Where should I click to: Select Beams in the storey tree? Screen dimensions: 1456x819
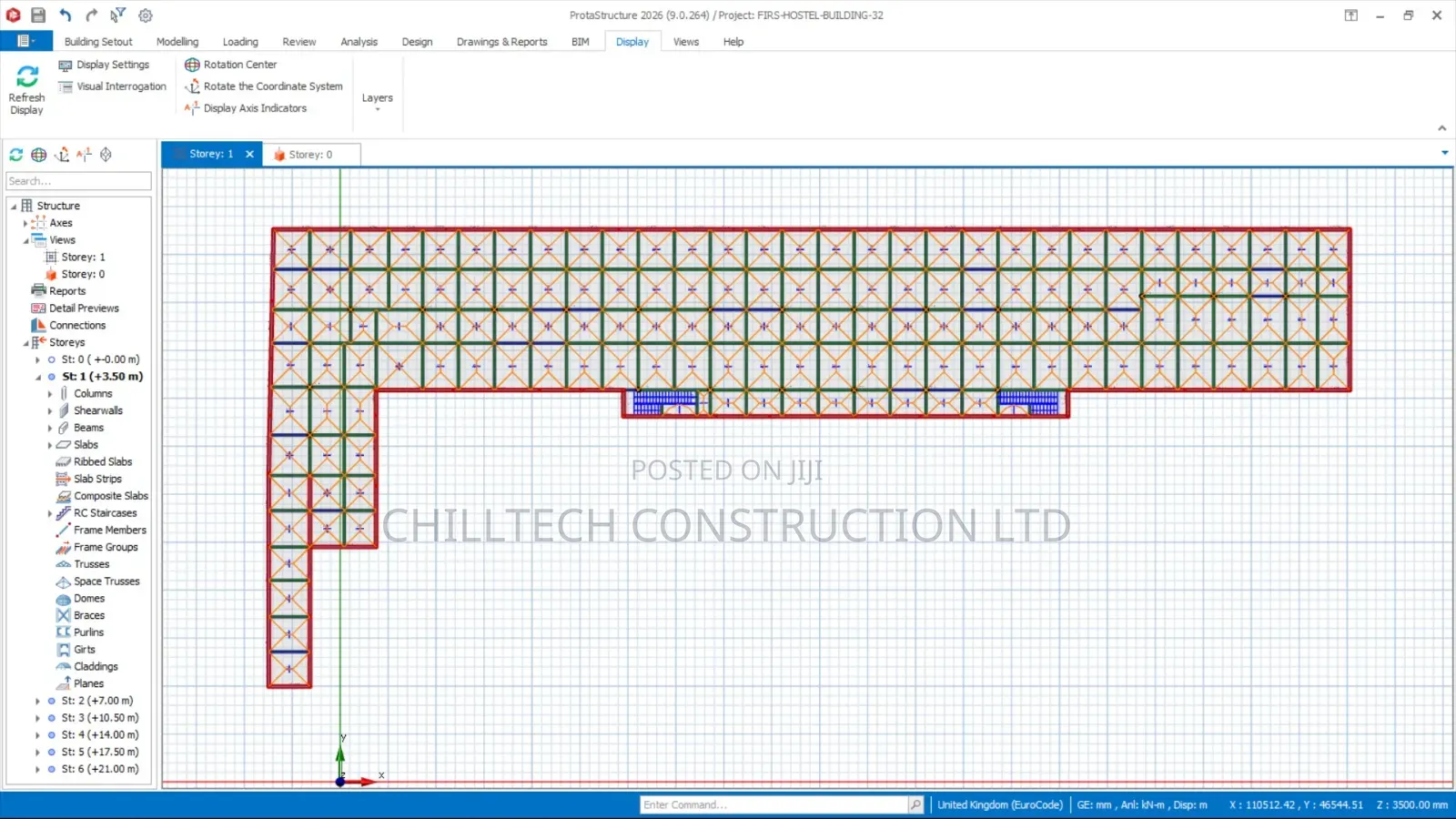[x=88, y=428]
